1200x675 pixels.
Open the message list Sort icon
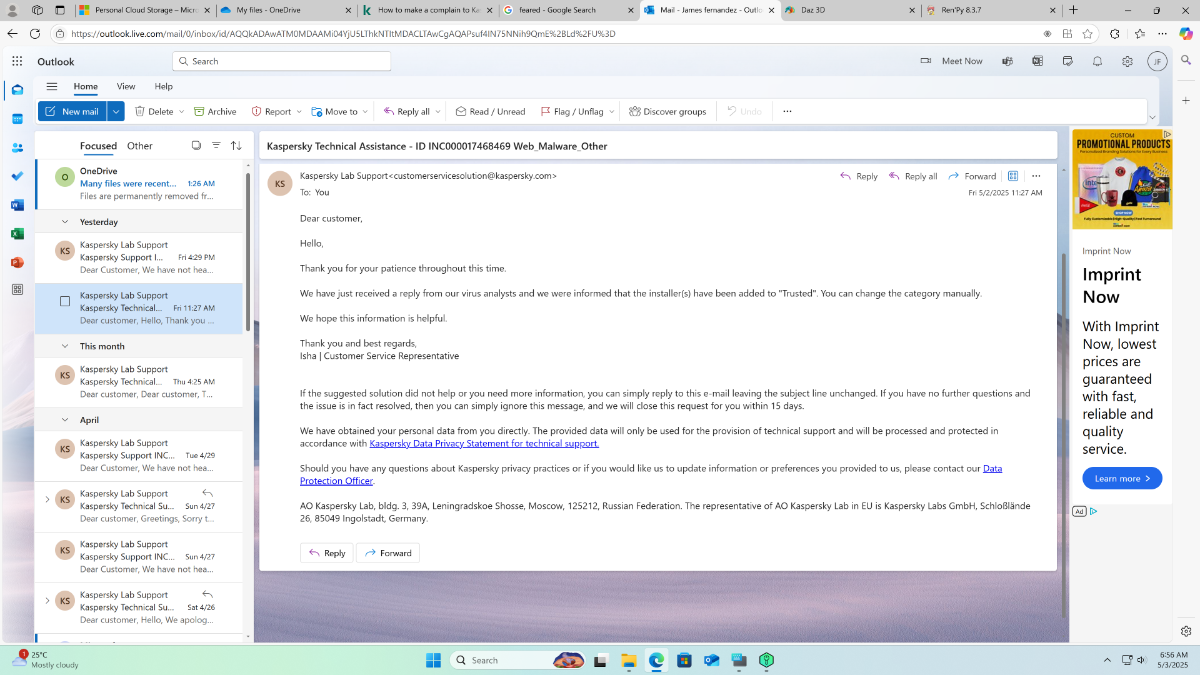pos(236,145)
